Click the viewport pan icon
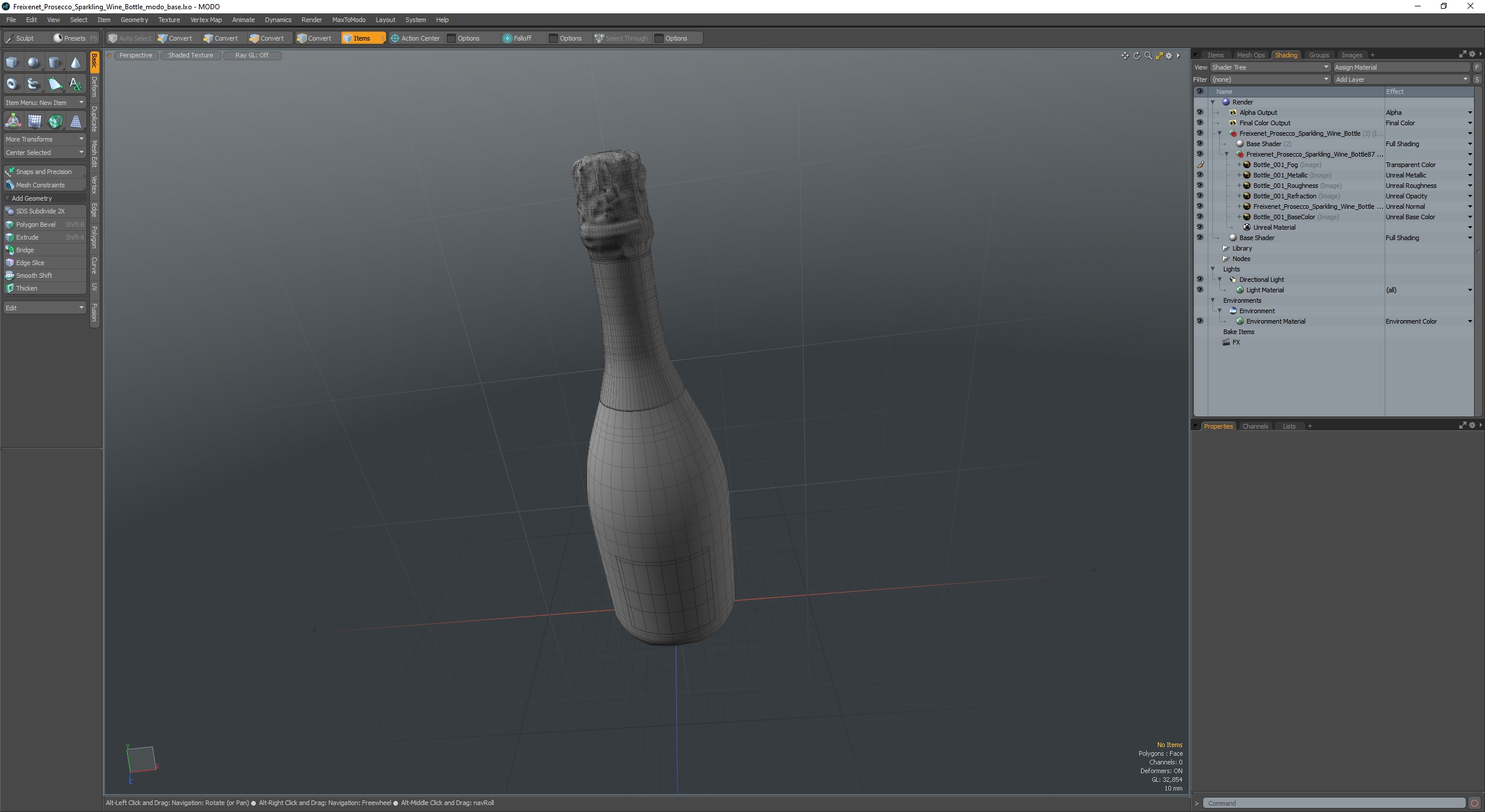 click(x=1125, y=56)
